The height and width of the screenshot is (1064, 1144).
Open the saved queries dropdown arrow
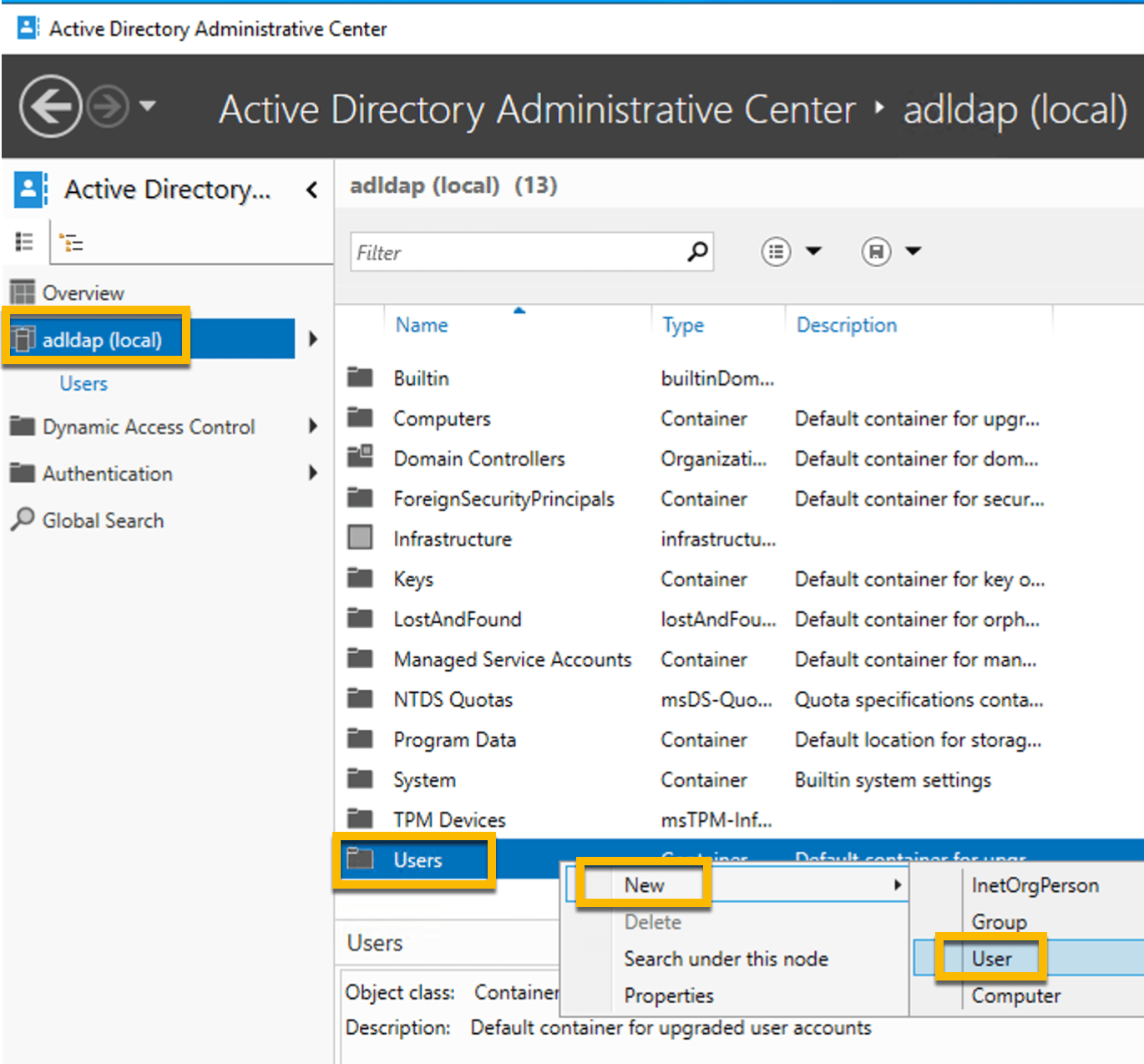914,251
